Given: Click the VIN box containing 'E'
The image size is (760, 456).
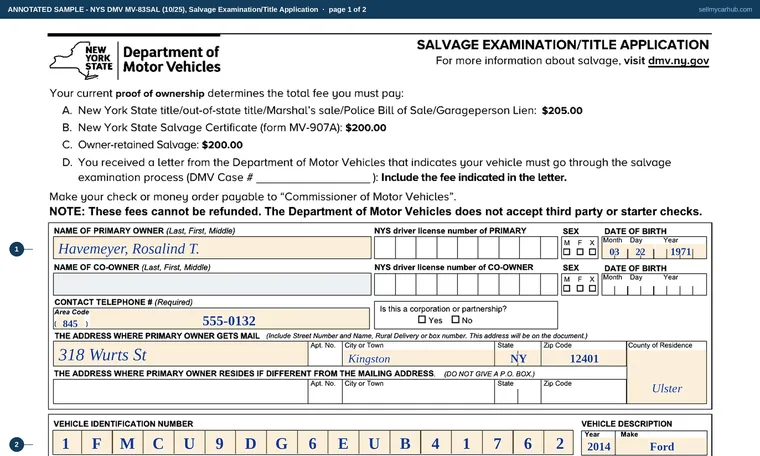Looking at the screenshot, I should 343,443.
